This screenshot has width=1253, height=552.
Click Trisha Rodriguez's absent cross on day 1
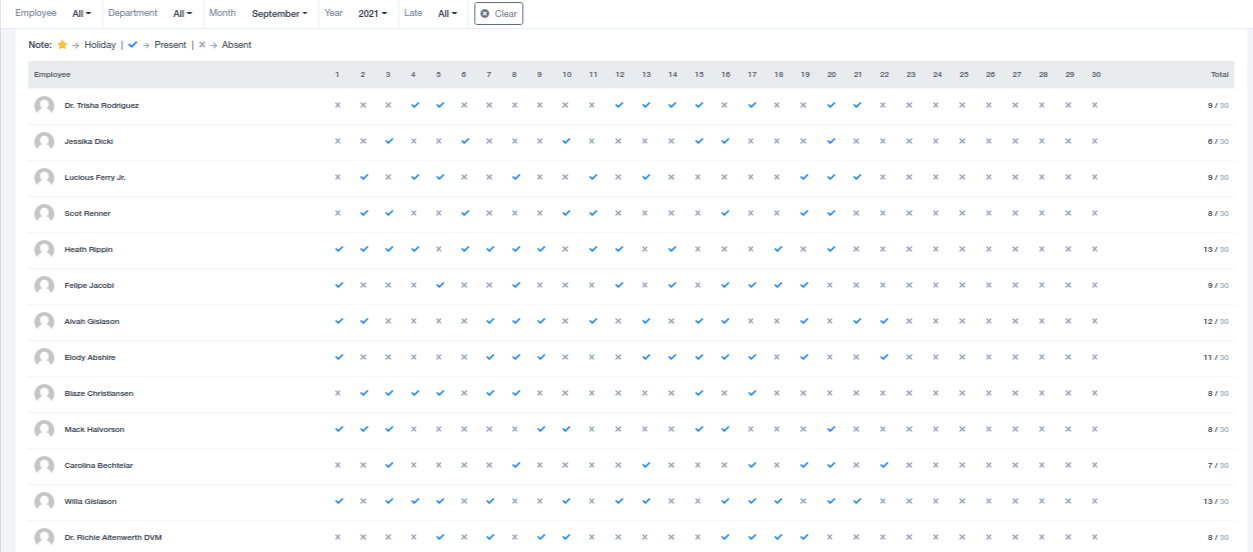(x=338, y=105)
